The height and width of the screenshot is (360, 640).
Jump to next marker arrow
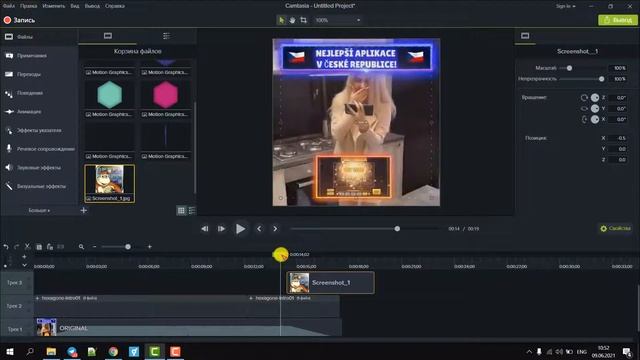click(x=275, y=229)
